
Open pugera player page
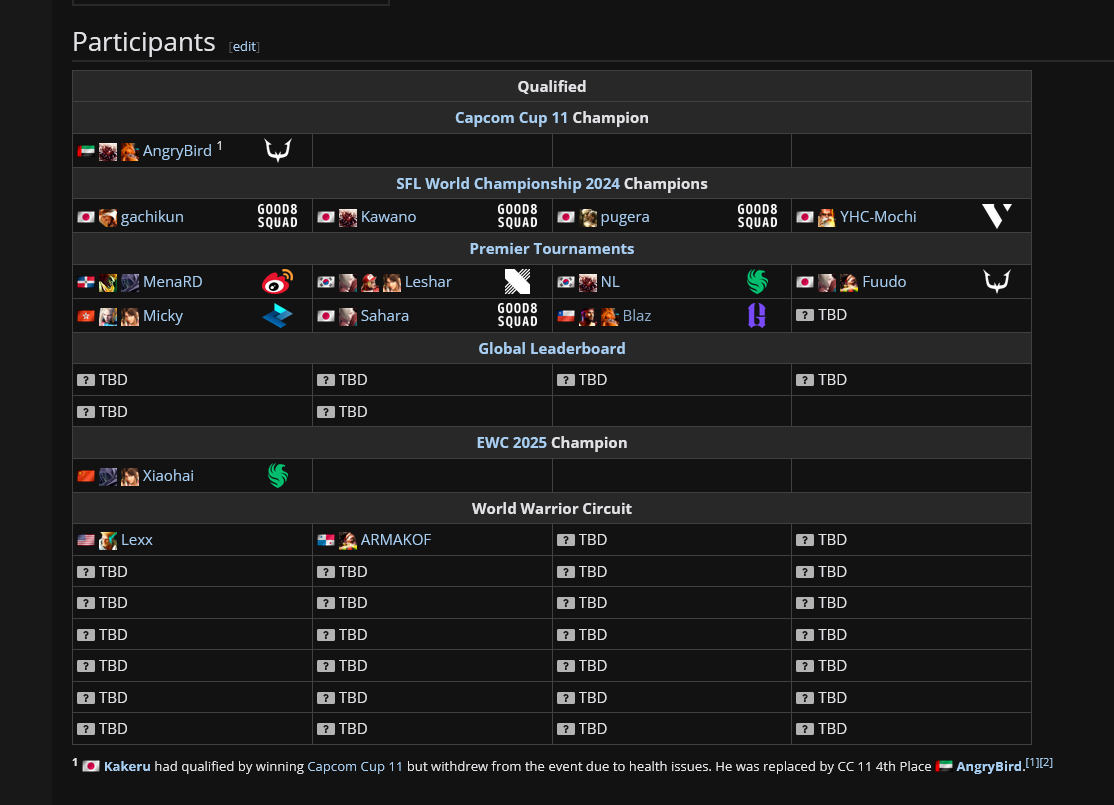coord(625,217)
